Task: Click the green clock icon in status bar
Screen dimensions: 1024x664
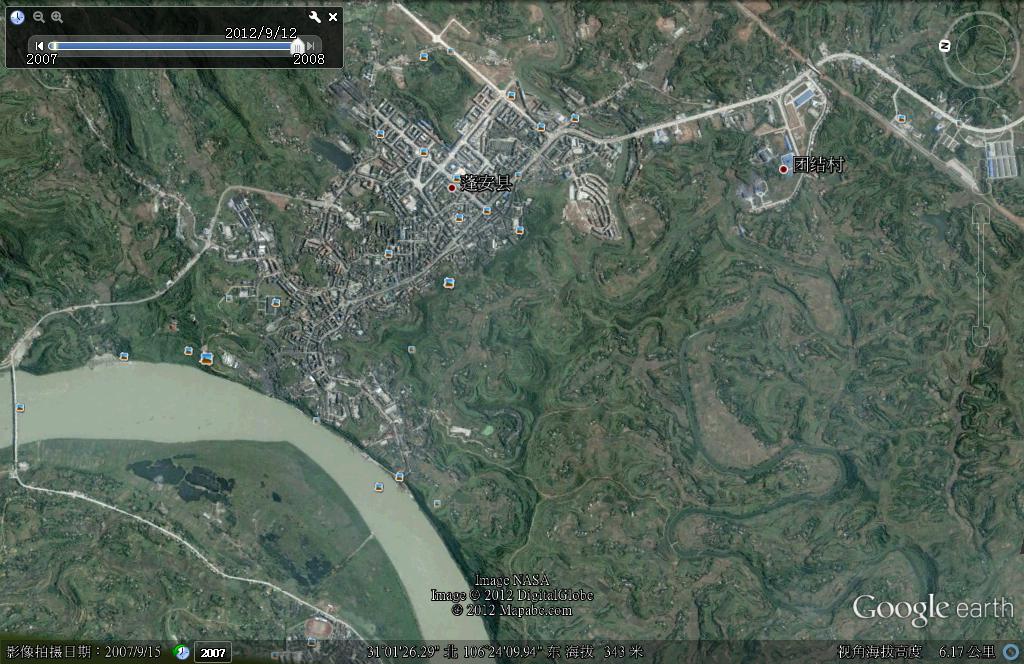Action: click(182, 652)
